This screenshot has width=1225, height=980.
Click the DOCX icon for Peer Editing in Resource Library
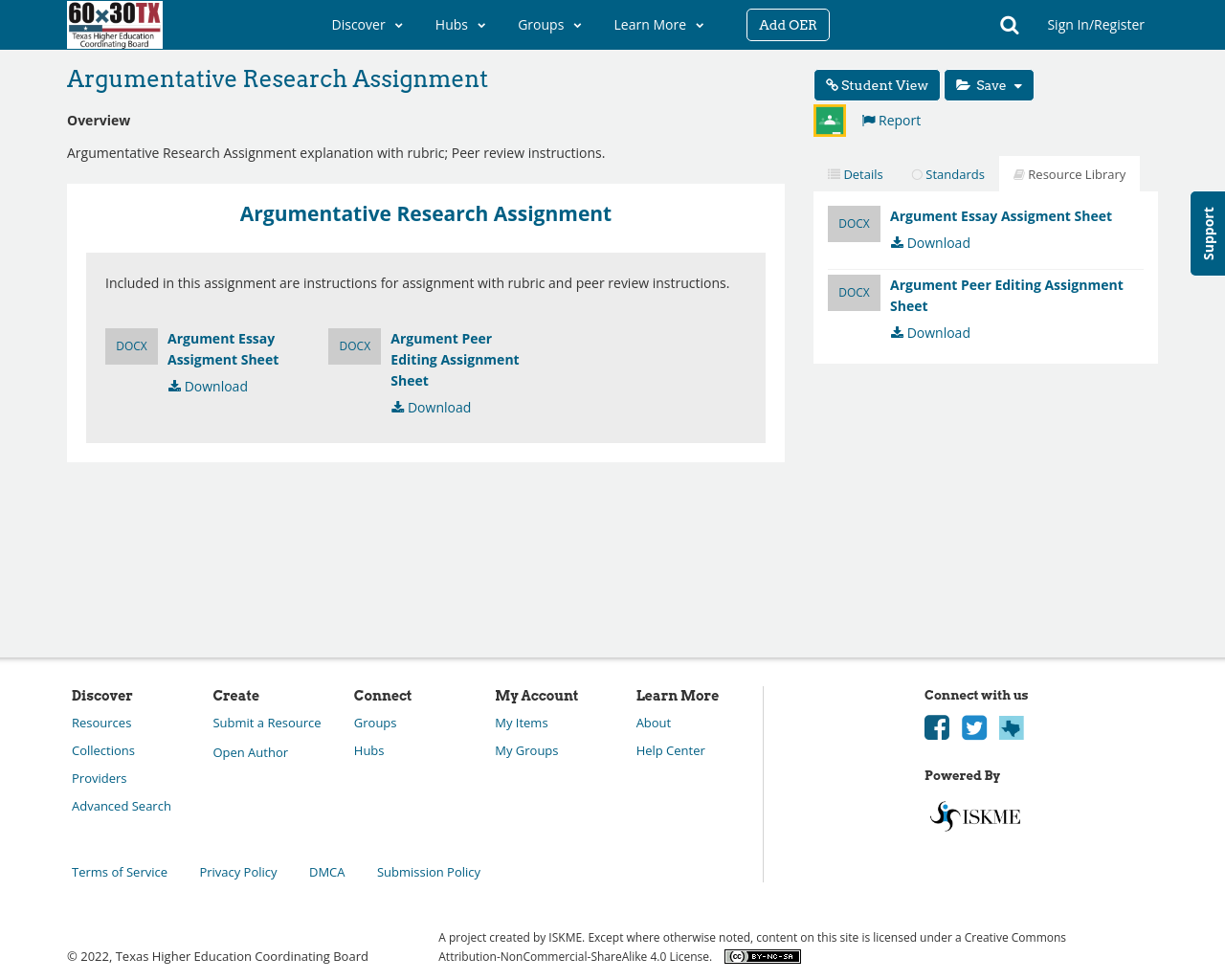(854, 293)
